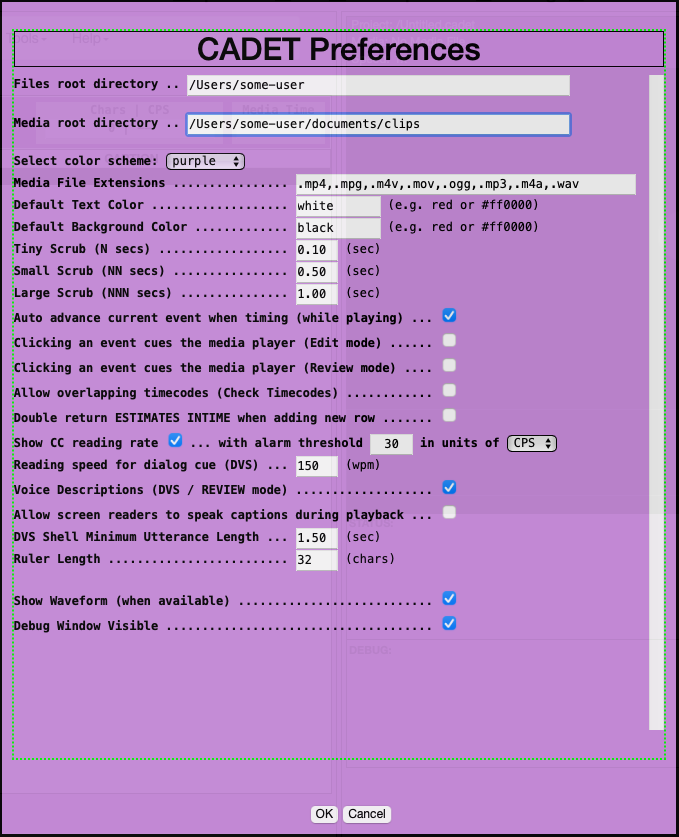679x837 pixels.
Task: Toggle Auto advance current event when timing checkbox
Action: [449, 315]
